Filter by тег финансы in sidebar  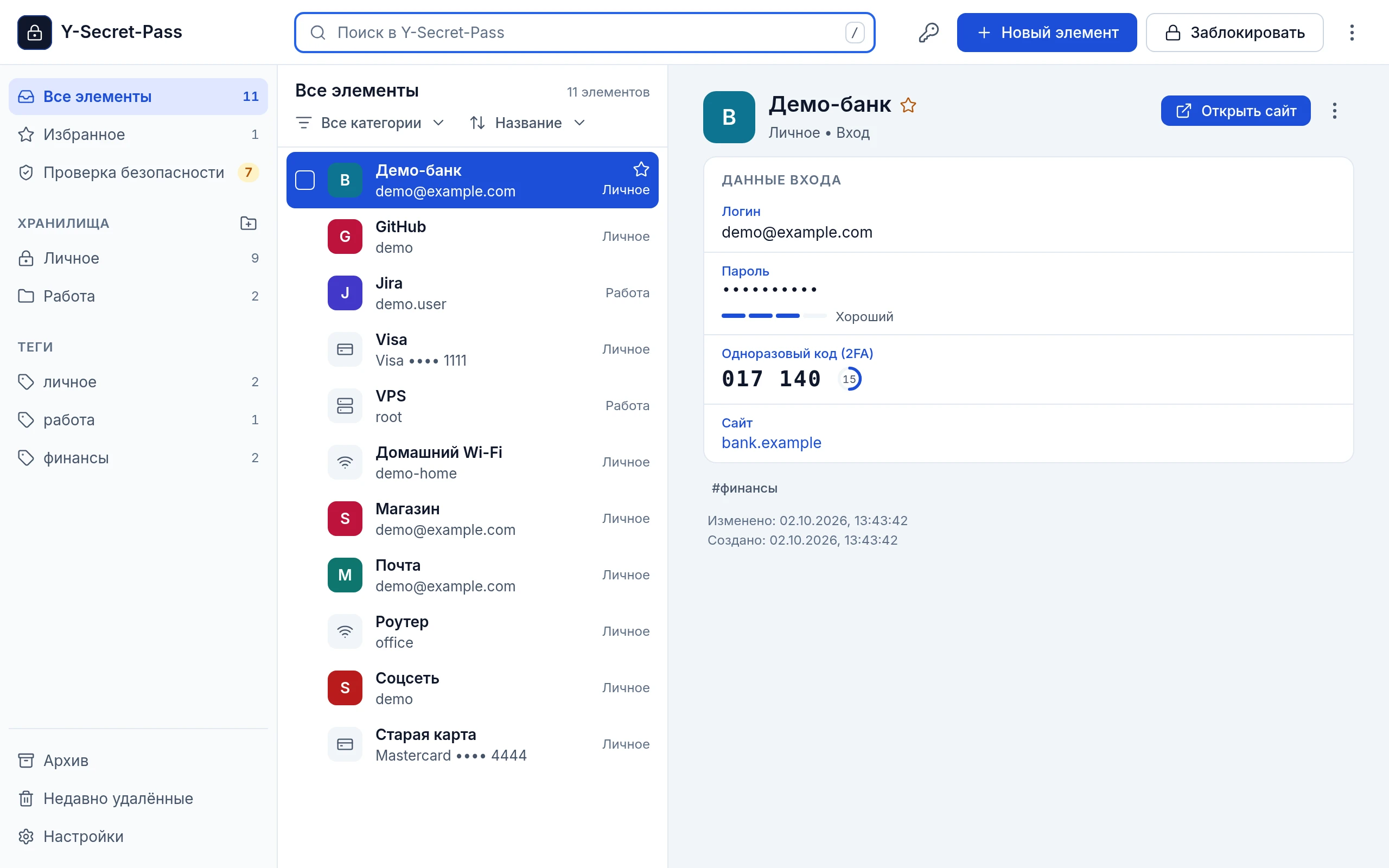(x=138, y=457)
